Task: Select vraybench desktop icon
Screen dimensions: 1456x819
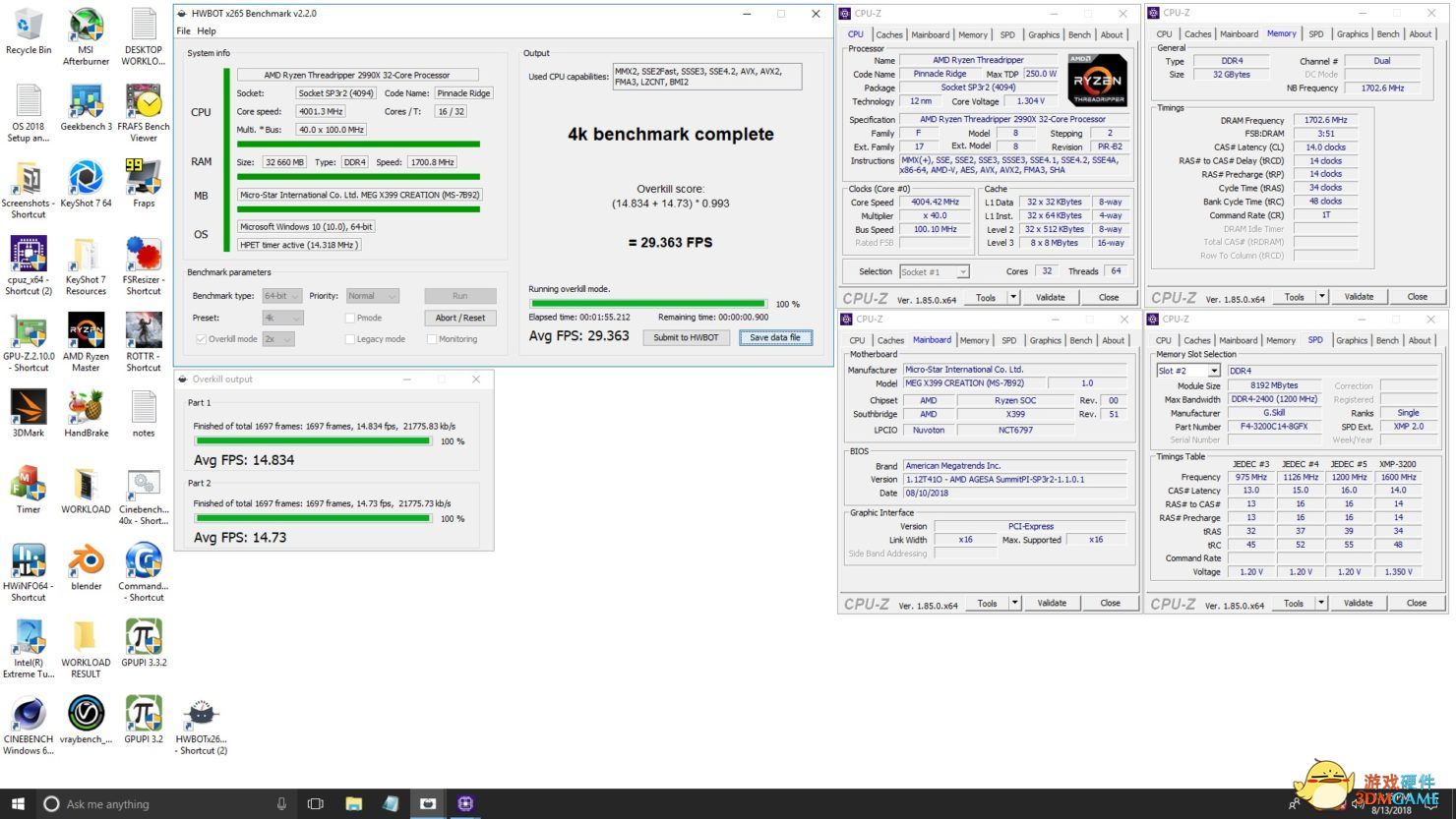Action: [x=86, y=721]
